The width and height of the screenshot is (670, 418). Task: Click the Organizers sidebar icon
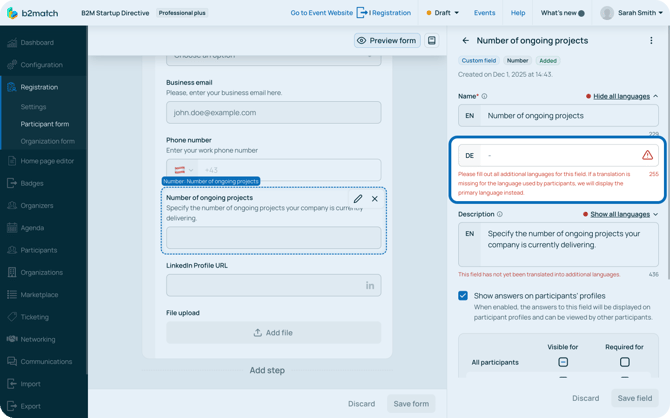pos(12,205)
